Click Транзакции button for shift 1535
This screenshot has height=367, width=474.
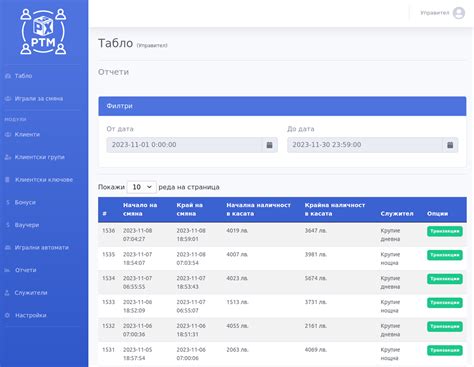click(445, 255)
